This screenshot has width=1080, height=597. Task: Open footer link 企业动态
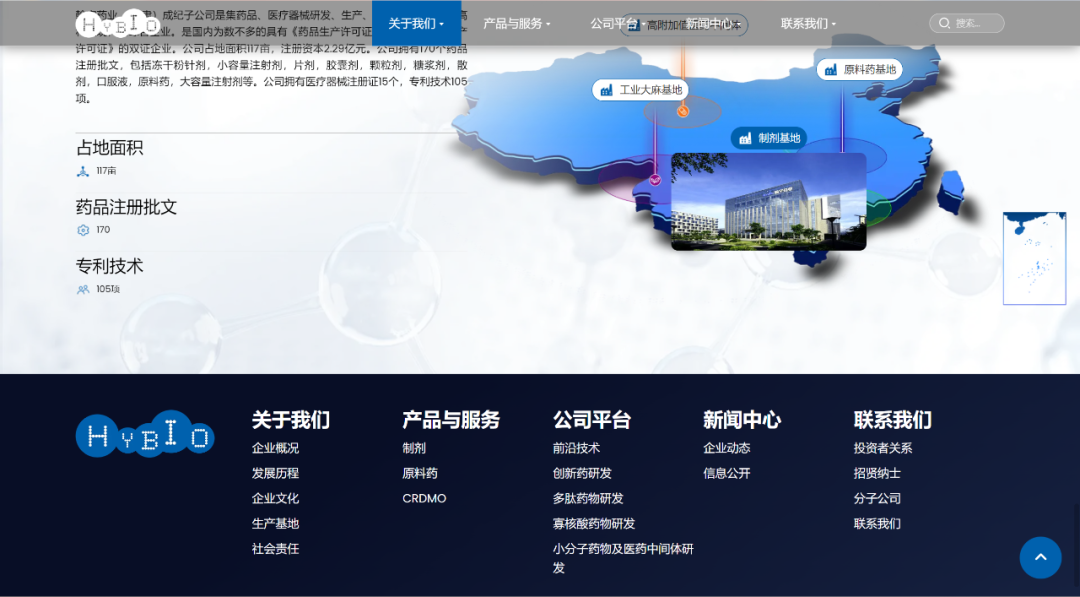727,448
